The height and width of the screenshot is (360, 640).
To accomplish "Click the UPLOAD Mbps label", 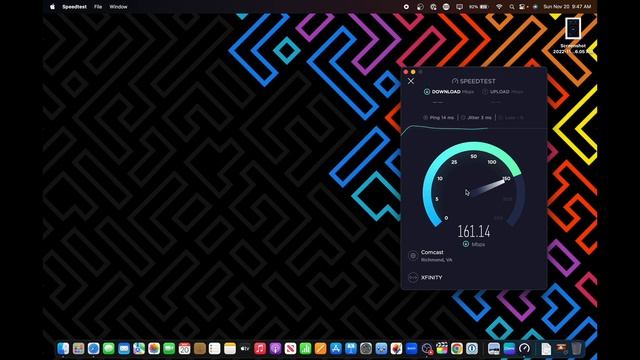I will click(x=506, y=92).
